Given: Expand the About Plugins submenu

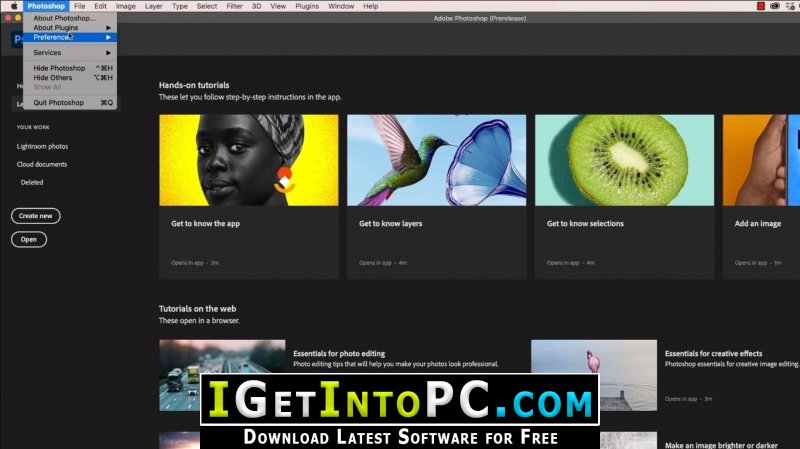Looking at the screenshot, I should (x=70, y=28).
